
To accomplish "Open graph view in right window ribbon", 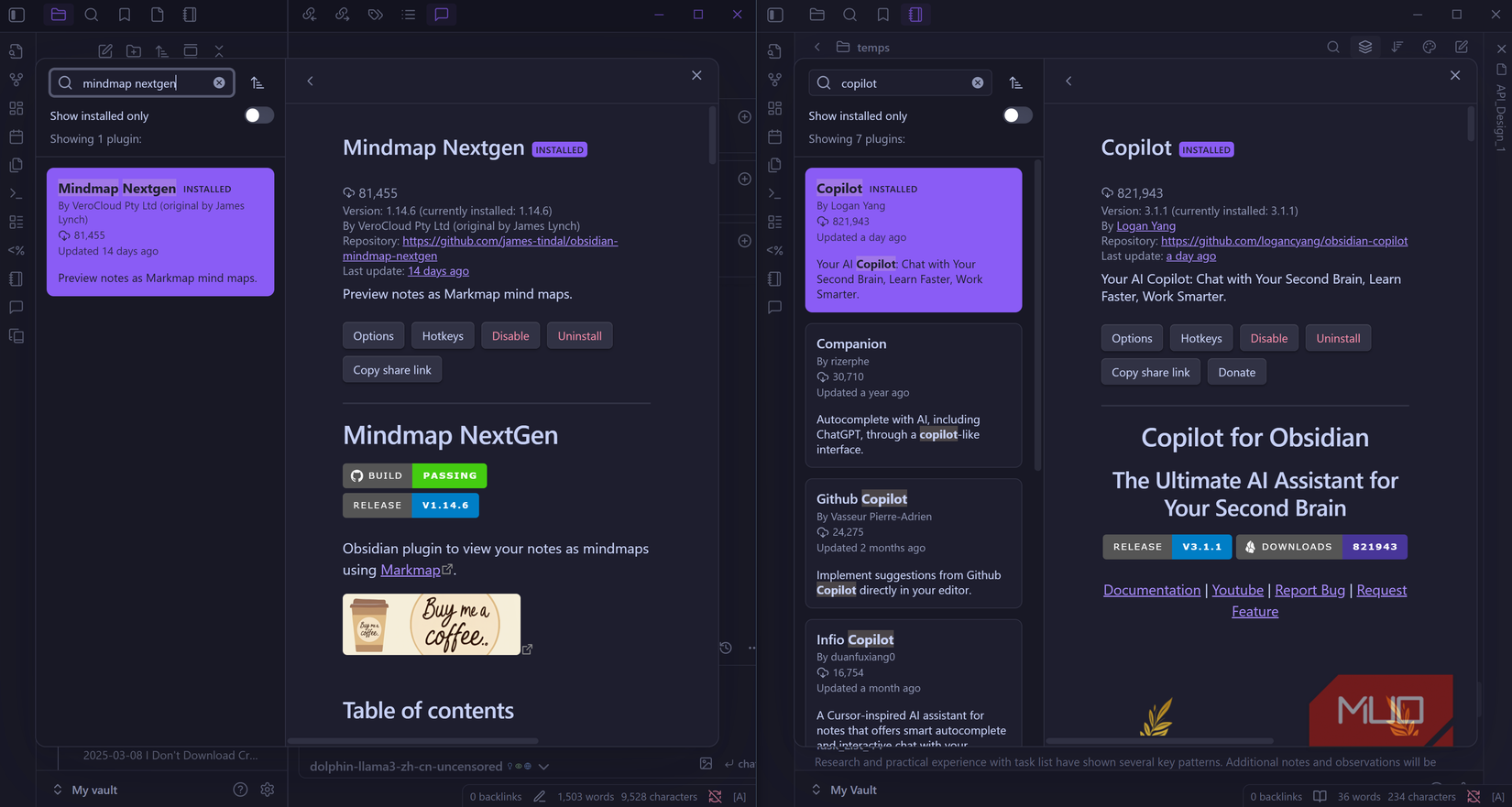I will pos(775,80).
